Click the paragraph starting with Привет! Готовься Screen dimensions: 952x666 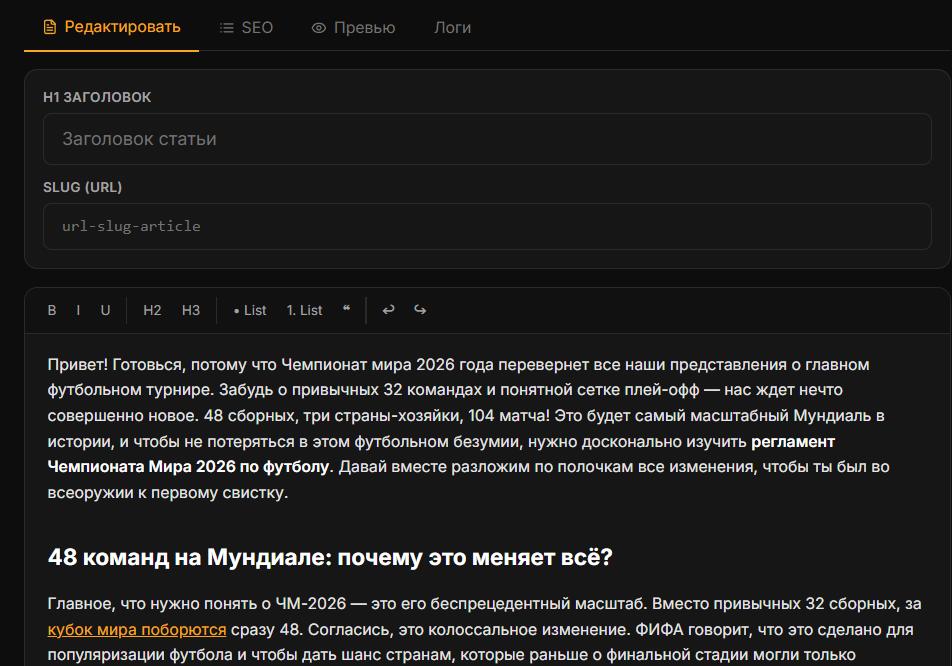click(468, 429)
